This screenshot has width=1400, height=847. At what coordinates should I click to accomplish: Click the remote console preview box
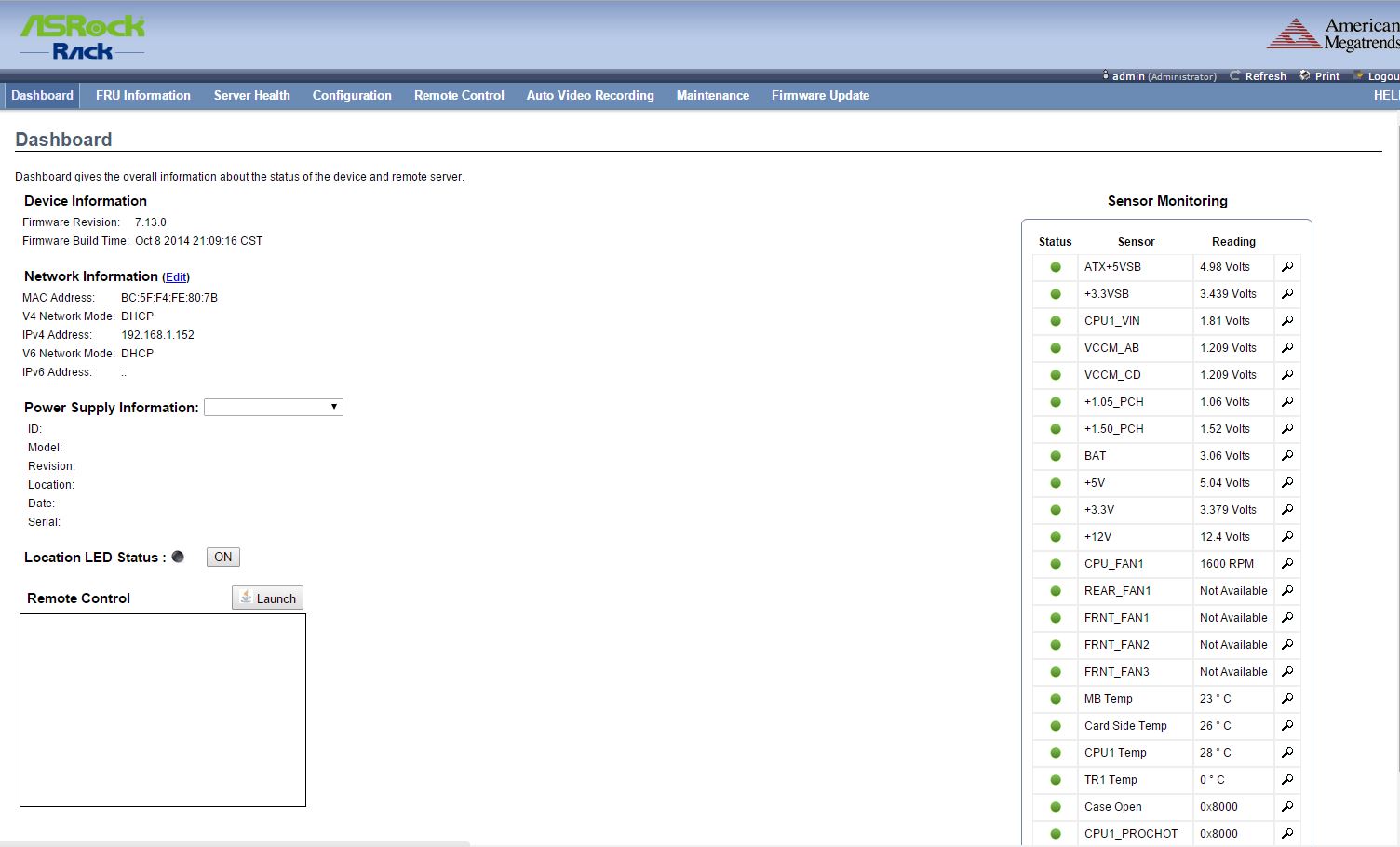[x=163, y=710]
